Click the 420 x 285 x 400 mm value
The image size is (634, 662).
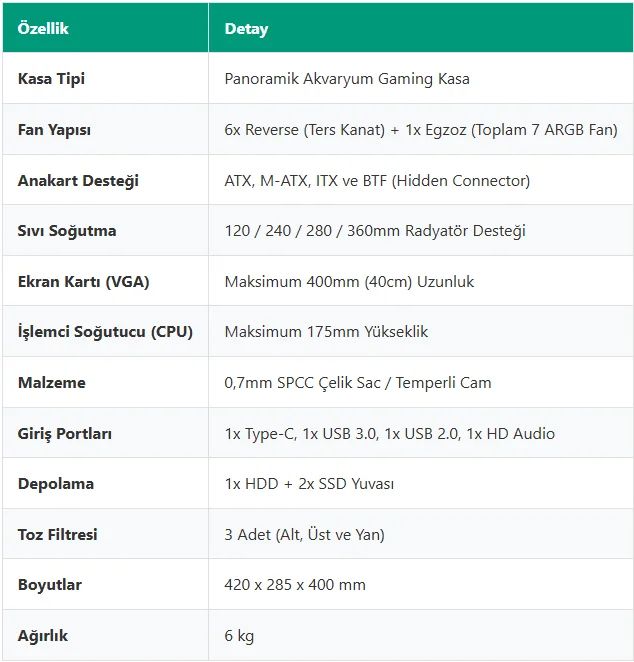pyautogui.click(x=295, y=585)
